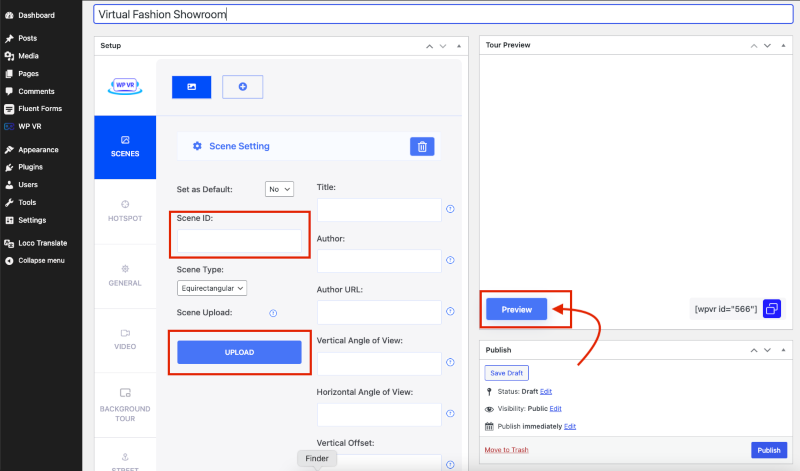
Task: Add a new scene with plus icon
Action: [x=242, y=87]
